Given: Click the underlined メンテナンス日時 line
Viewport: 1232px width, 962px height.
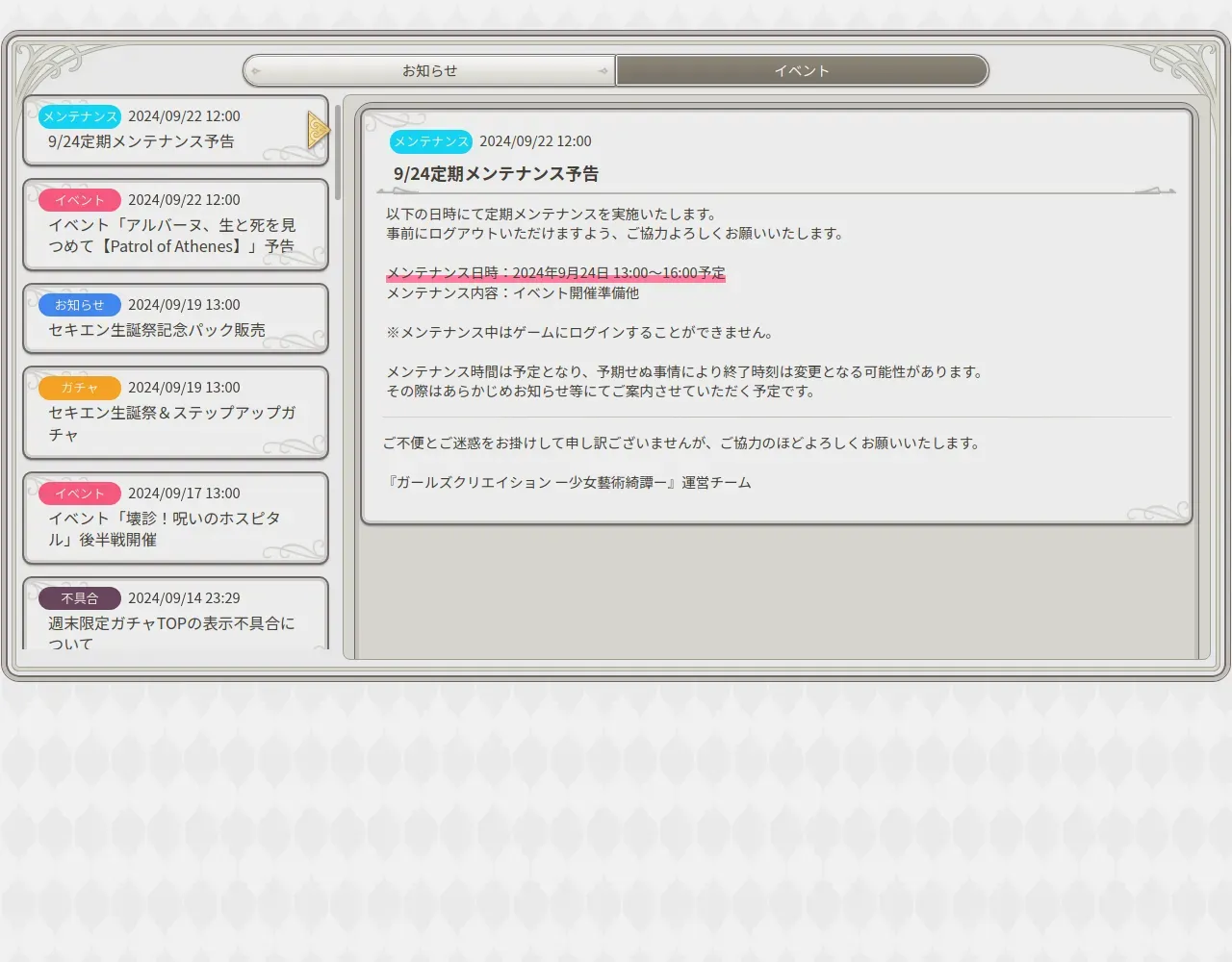Looking at the screenshot, I should coord(555,273).
